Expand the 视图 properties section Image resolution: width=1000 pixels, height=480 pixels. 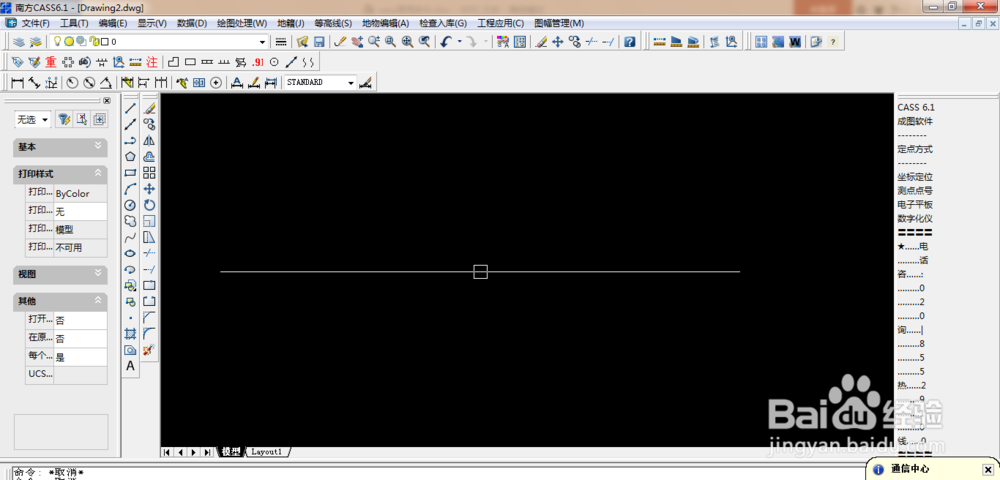coord(98,273)
